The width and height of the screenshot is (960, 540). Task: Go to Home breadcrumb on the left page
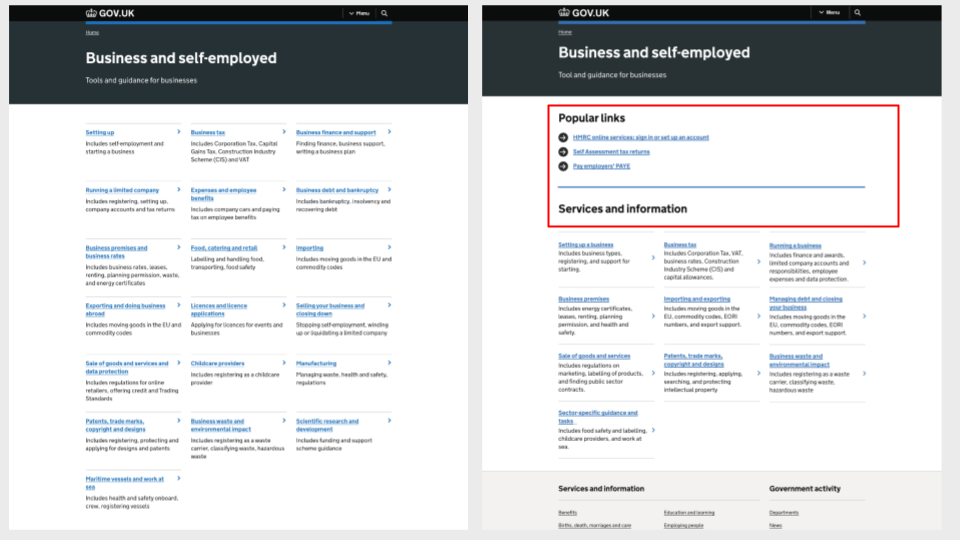(92, 33)
